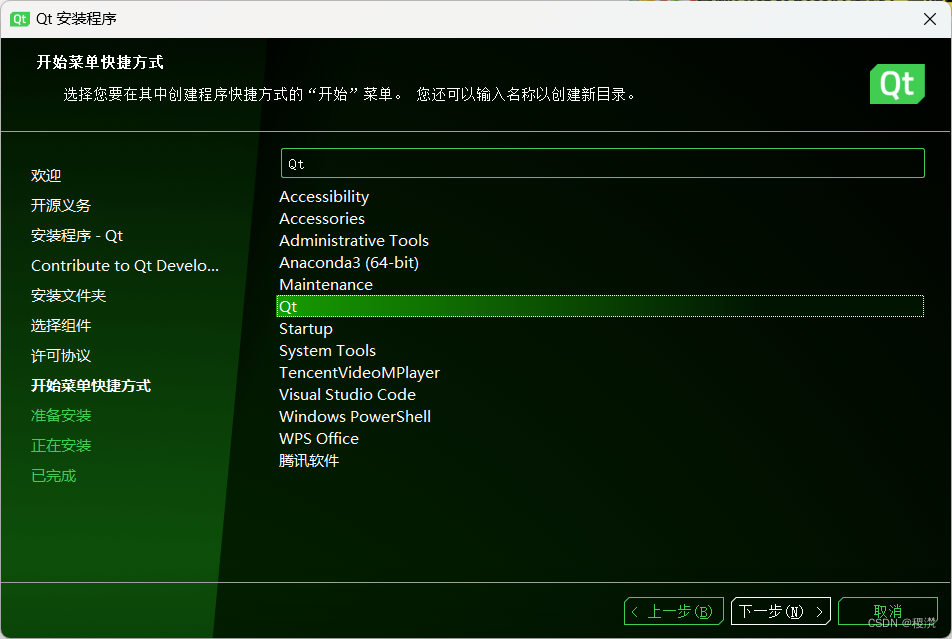Cancel installation with 取消 button
Image resolution: width=952 pixels, height=639 pixels.
point(888,611)
